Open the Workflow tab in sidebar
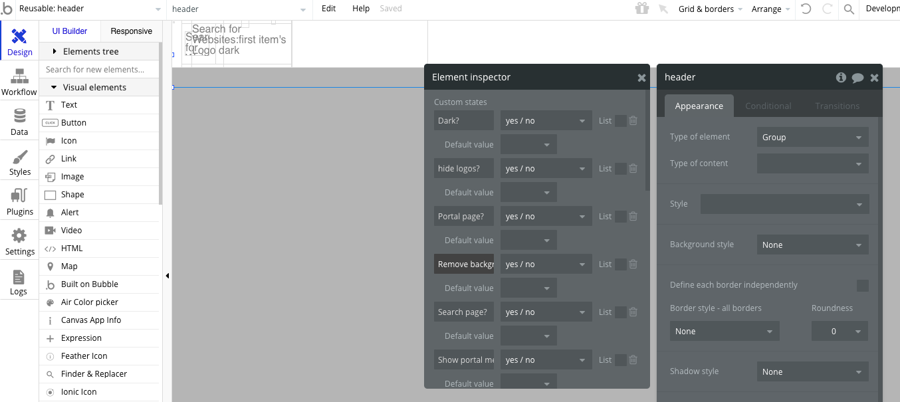900x402 pixels. tap(19, 82)
